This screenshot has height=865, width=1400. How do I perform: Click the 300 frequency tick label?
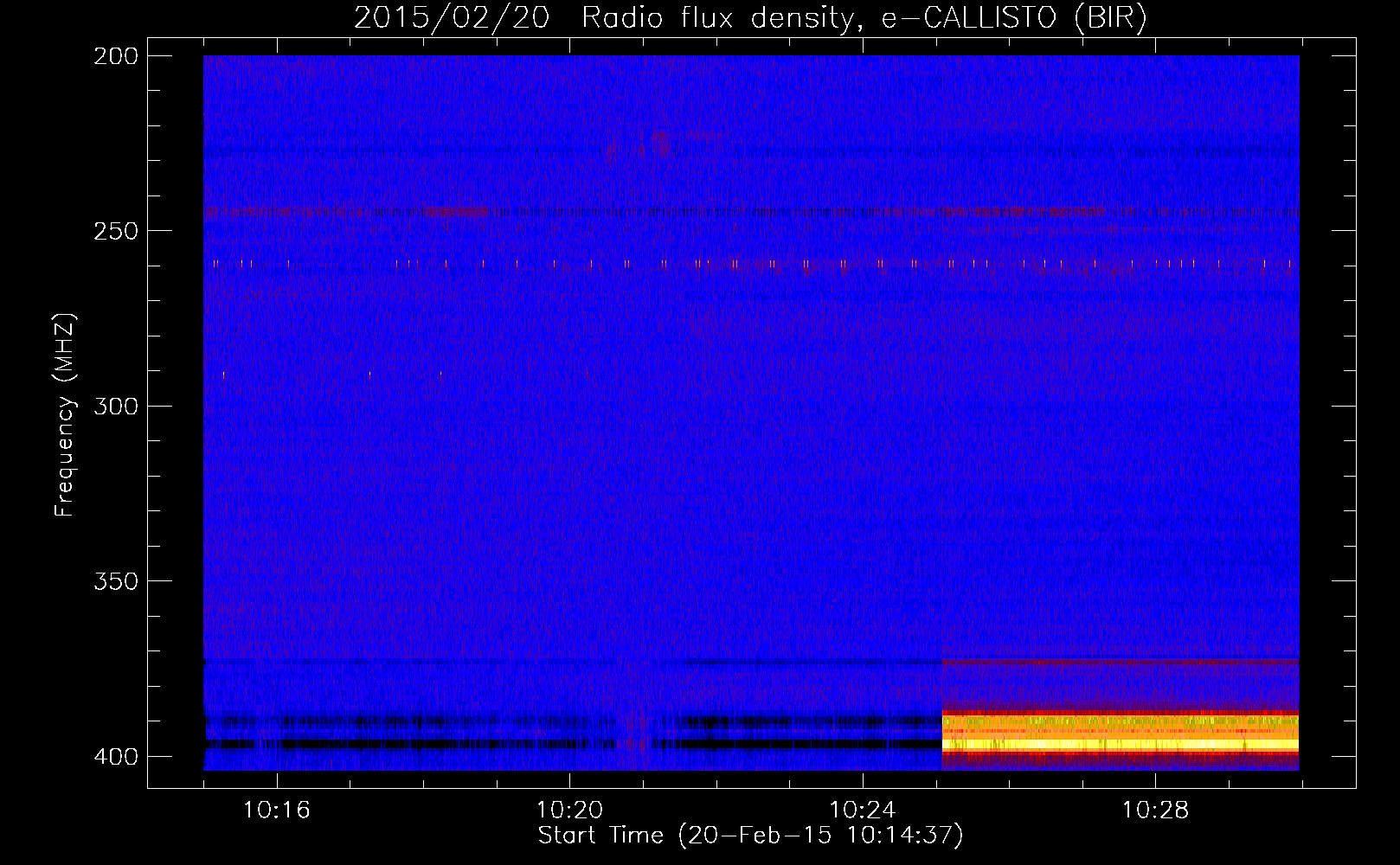(x=116, y=407)
